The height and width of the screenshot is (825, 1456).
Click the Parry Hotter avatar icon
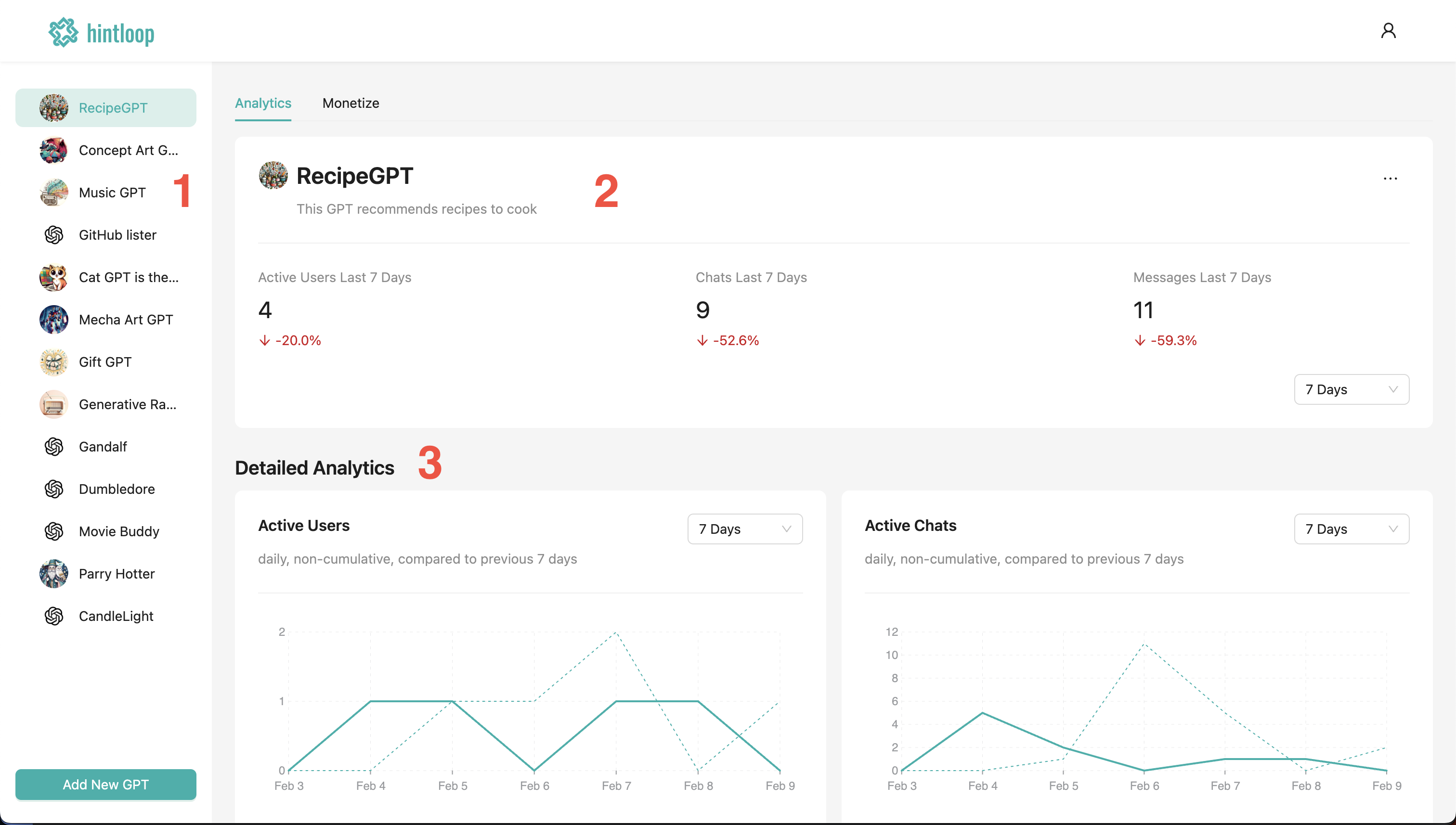click(54, 573)
